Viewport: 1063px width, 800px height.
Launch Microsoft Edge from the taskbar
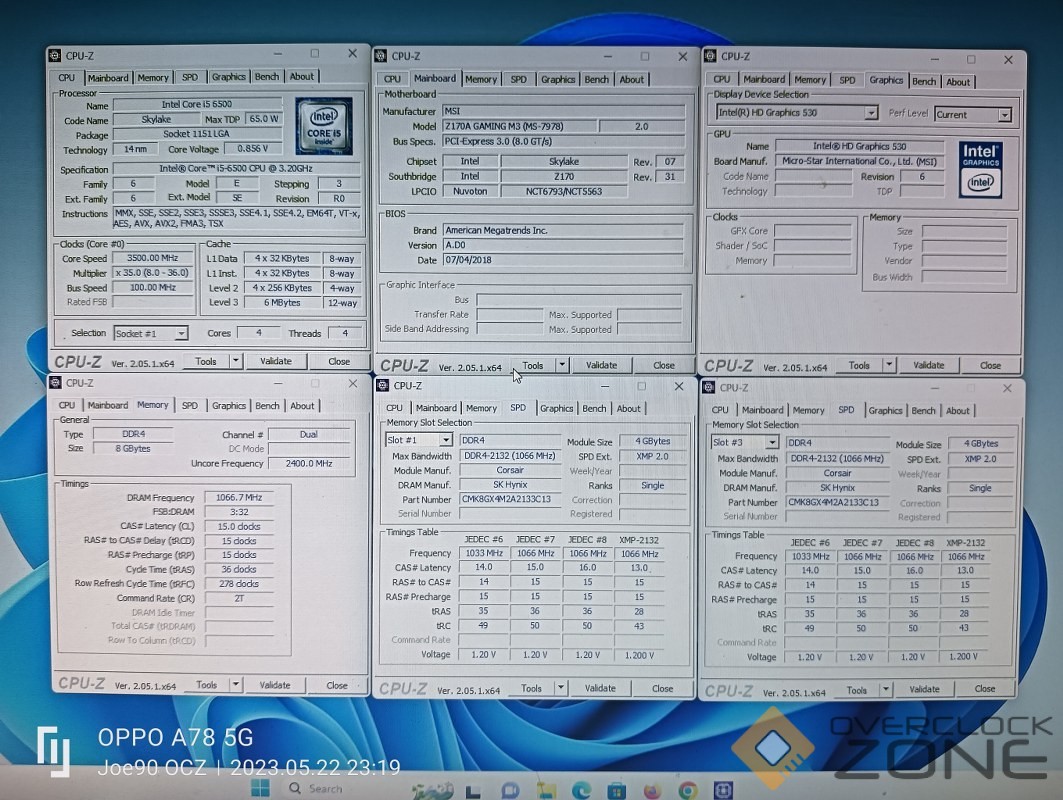pyautogui.click(x=581, y=790)
